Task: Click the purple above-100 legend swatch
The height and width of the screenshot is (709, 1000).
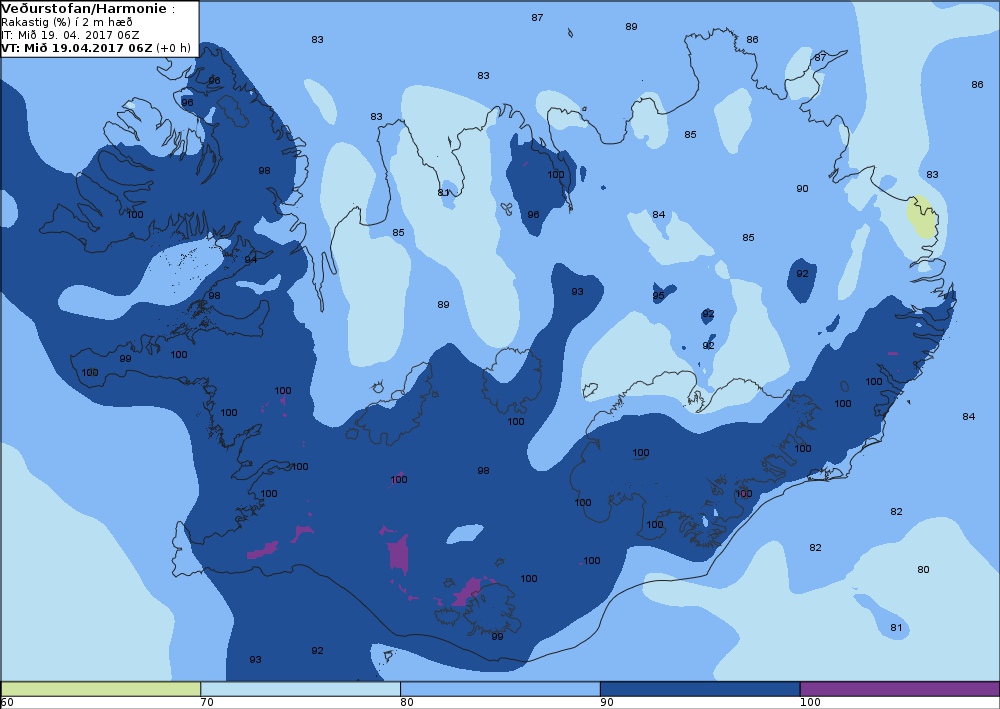Action: [900, 689]
